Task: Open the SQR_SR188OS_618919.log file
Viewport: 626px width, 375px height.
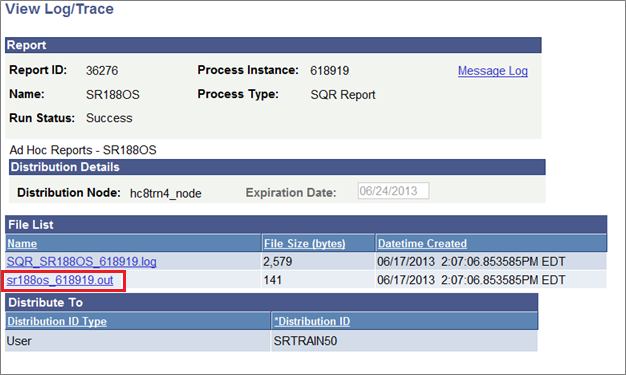Action: coord(81,262)
